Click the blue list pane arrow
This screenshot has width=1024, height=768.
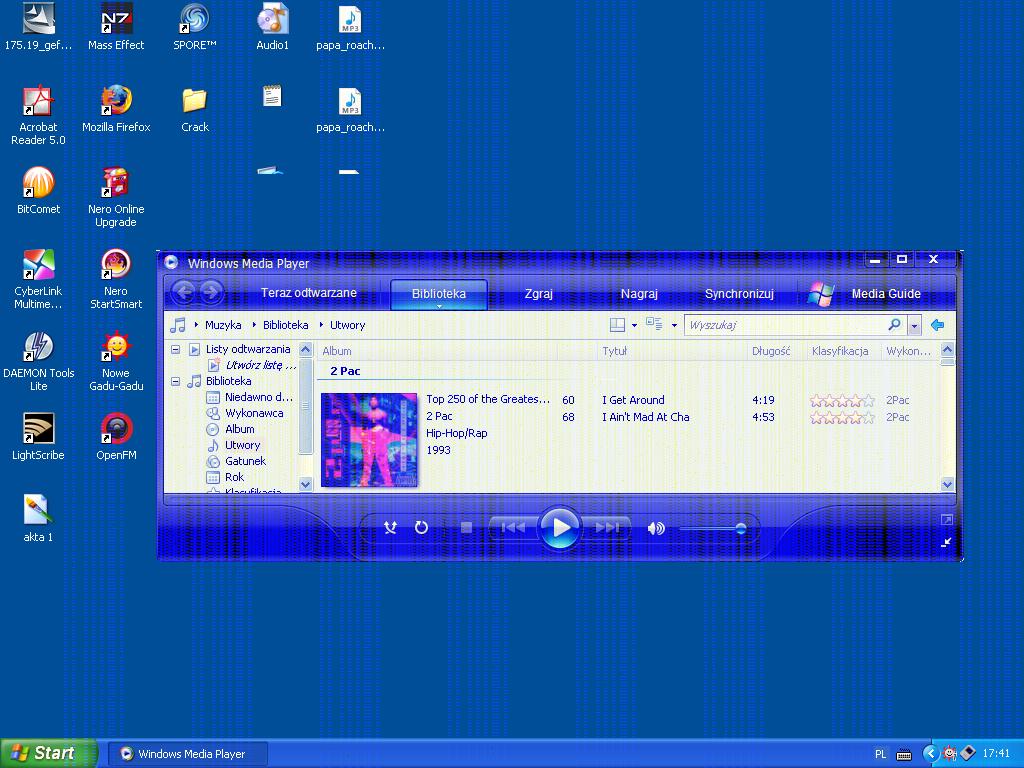click(937, 325)
